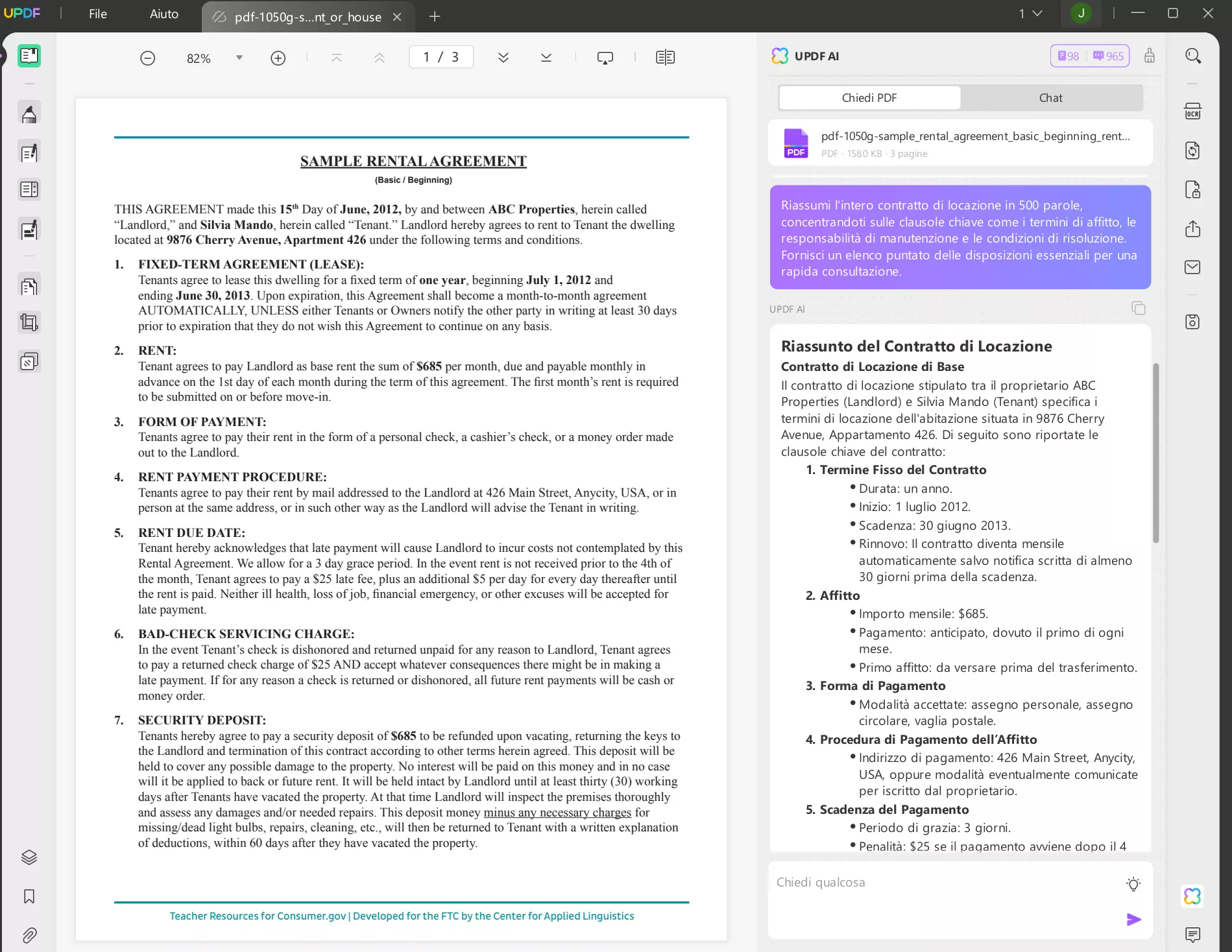Jump to the last page
This screenshot has width=1232, height=952.
click(x=546, y=58)
